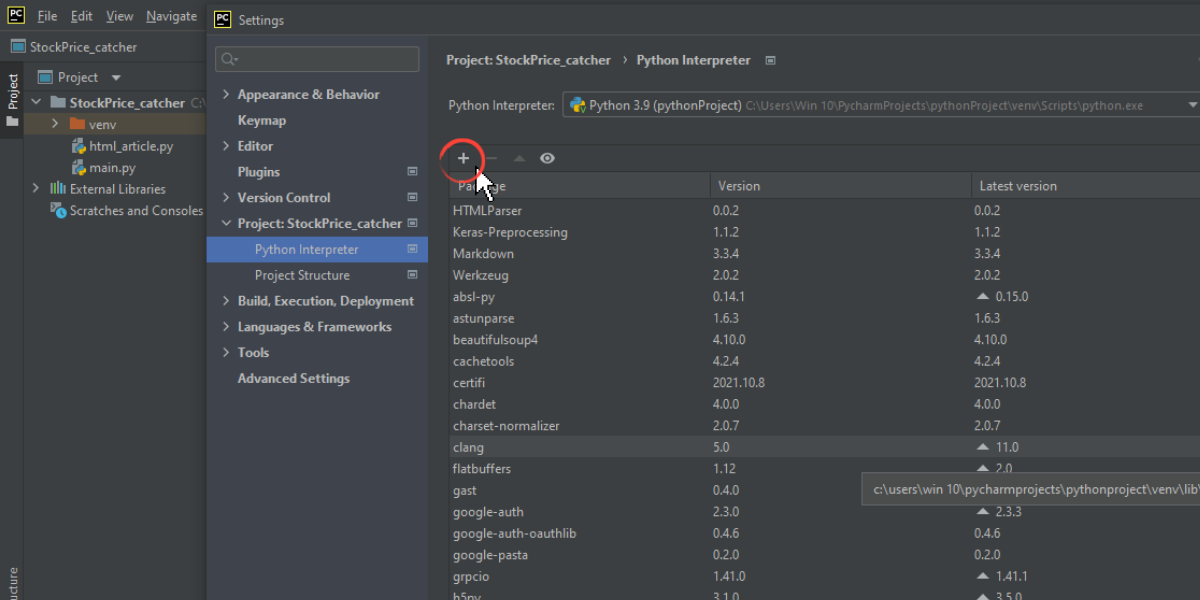Select html_article.py file in project tree
This screenshot has width=1200, height=600.
point(131,146)
